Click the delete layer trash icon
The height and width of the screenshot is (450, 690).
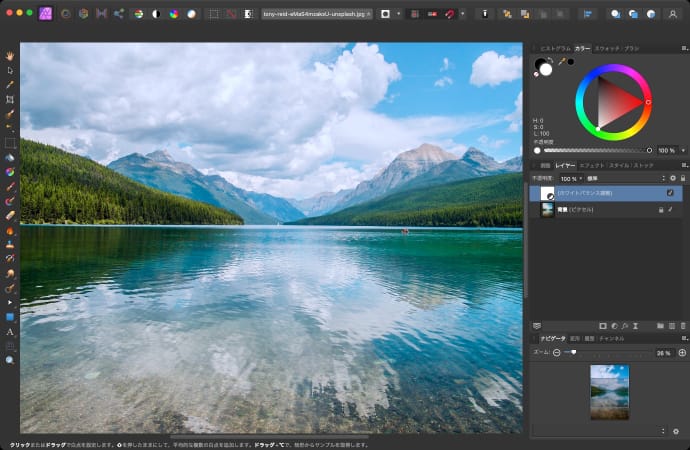click(x=684, y=326)
